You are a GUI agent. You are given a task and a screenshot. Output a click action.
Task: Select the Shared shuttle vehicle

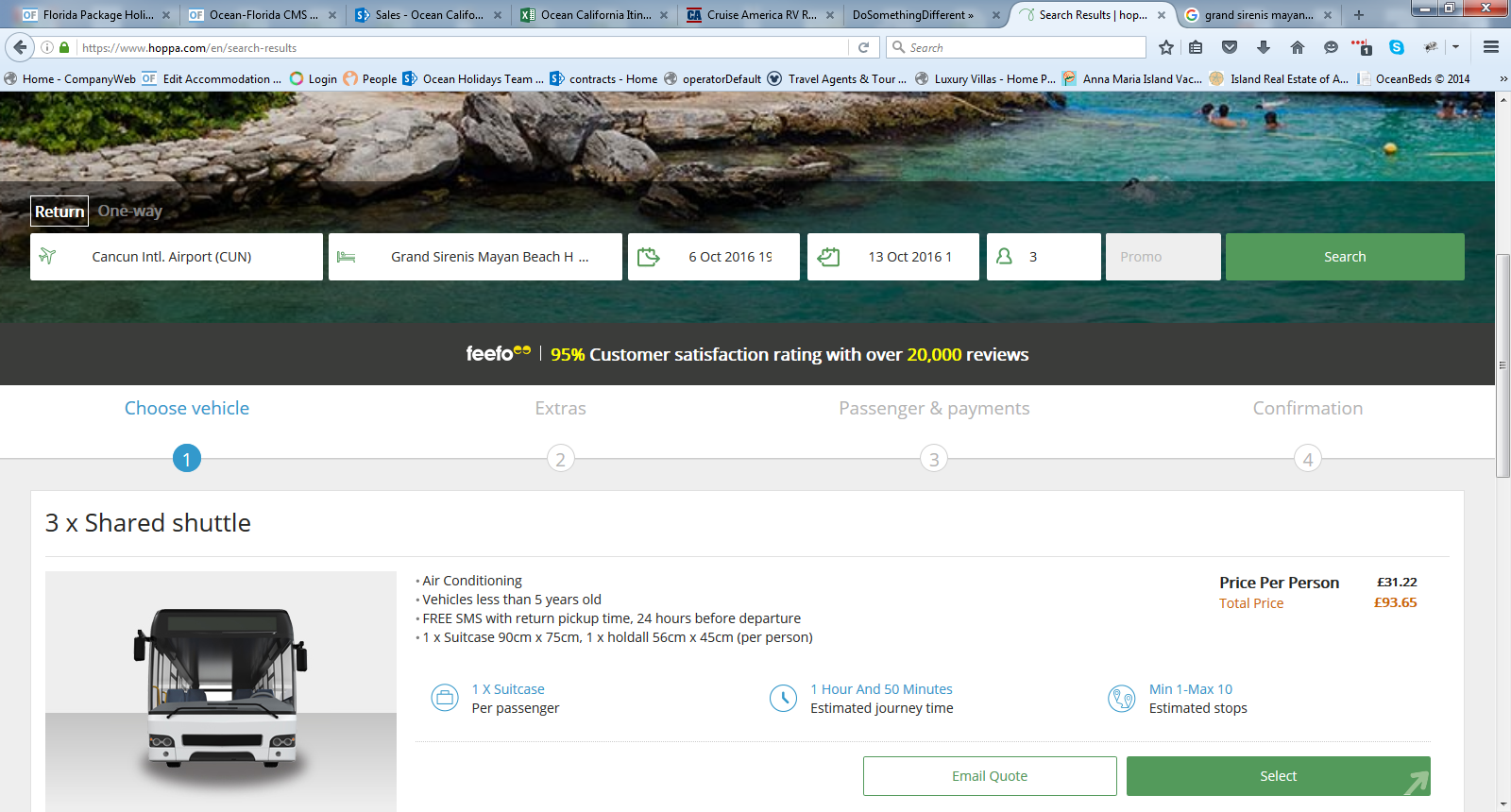pyautogui.click(x=1279, y=776)
